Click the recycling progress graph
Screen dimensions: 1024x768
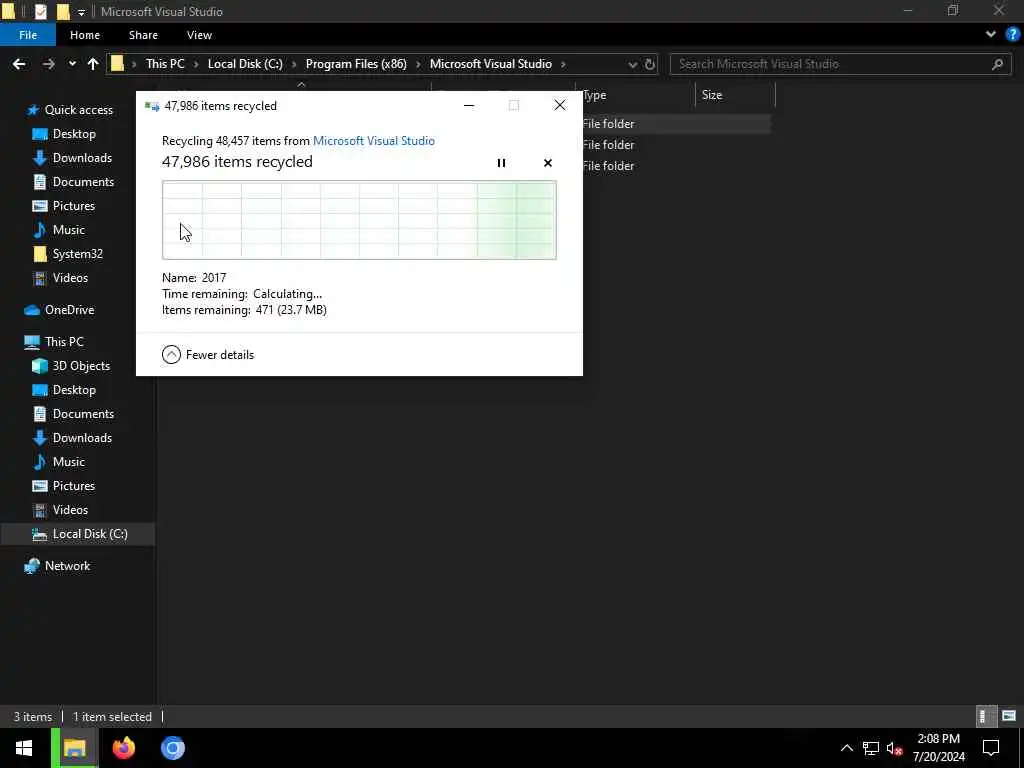coord(359,220)
